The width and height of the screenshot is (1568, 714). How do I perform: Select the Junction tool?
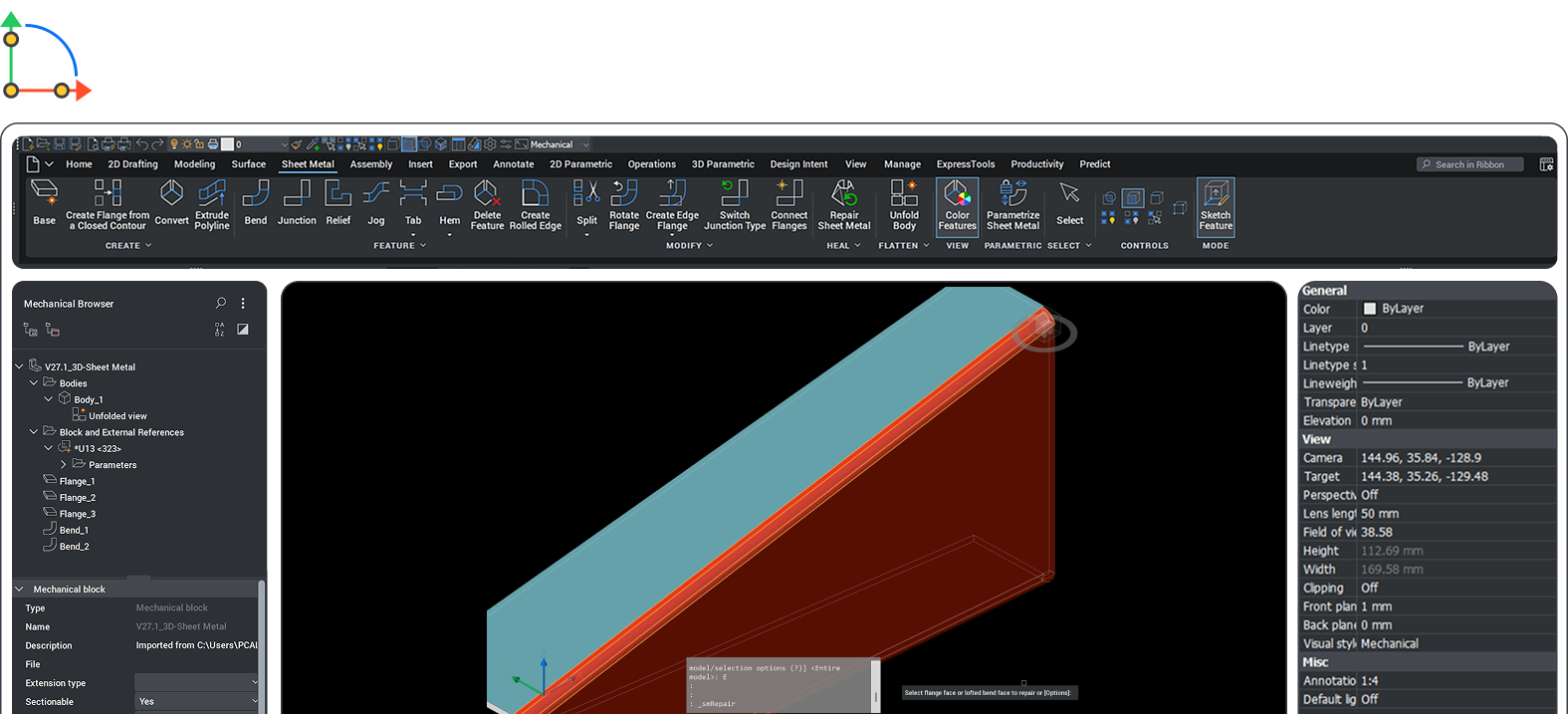point(297,203)
